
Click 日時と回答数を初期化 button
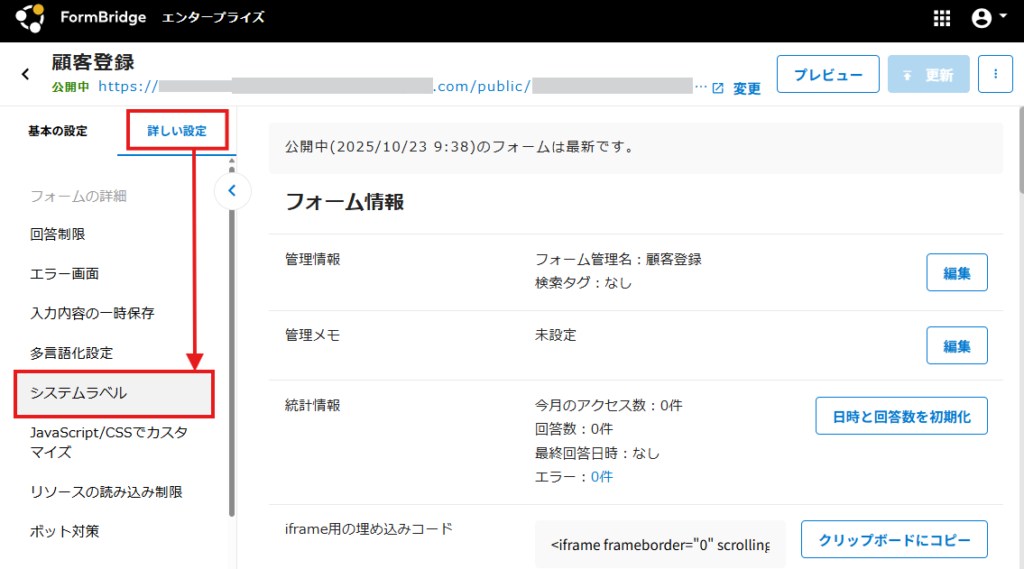click(901, 415)
